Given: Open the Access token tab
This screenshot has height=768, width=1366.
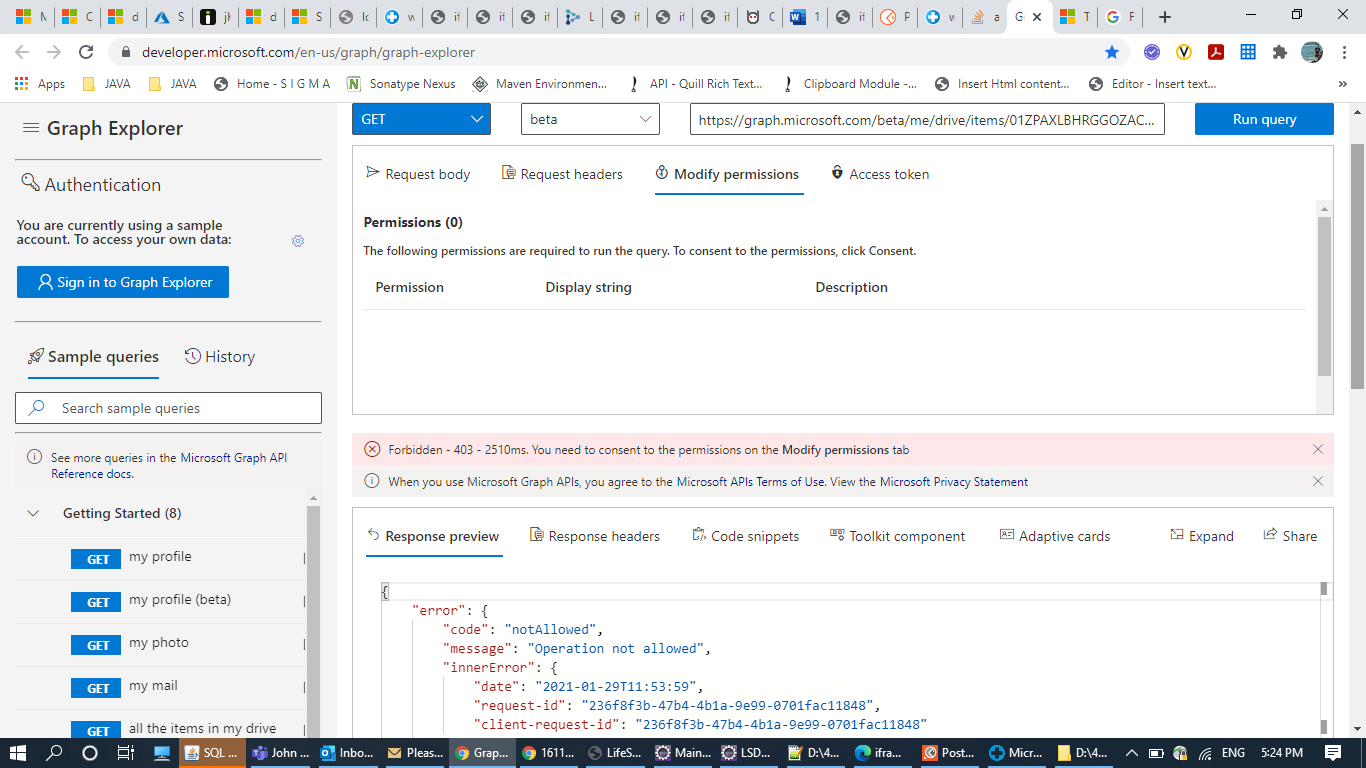Looking at the screenshot, I should 880,174.
